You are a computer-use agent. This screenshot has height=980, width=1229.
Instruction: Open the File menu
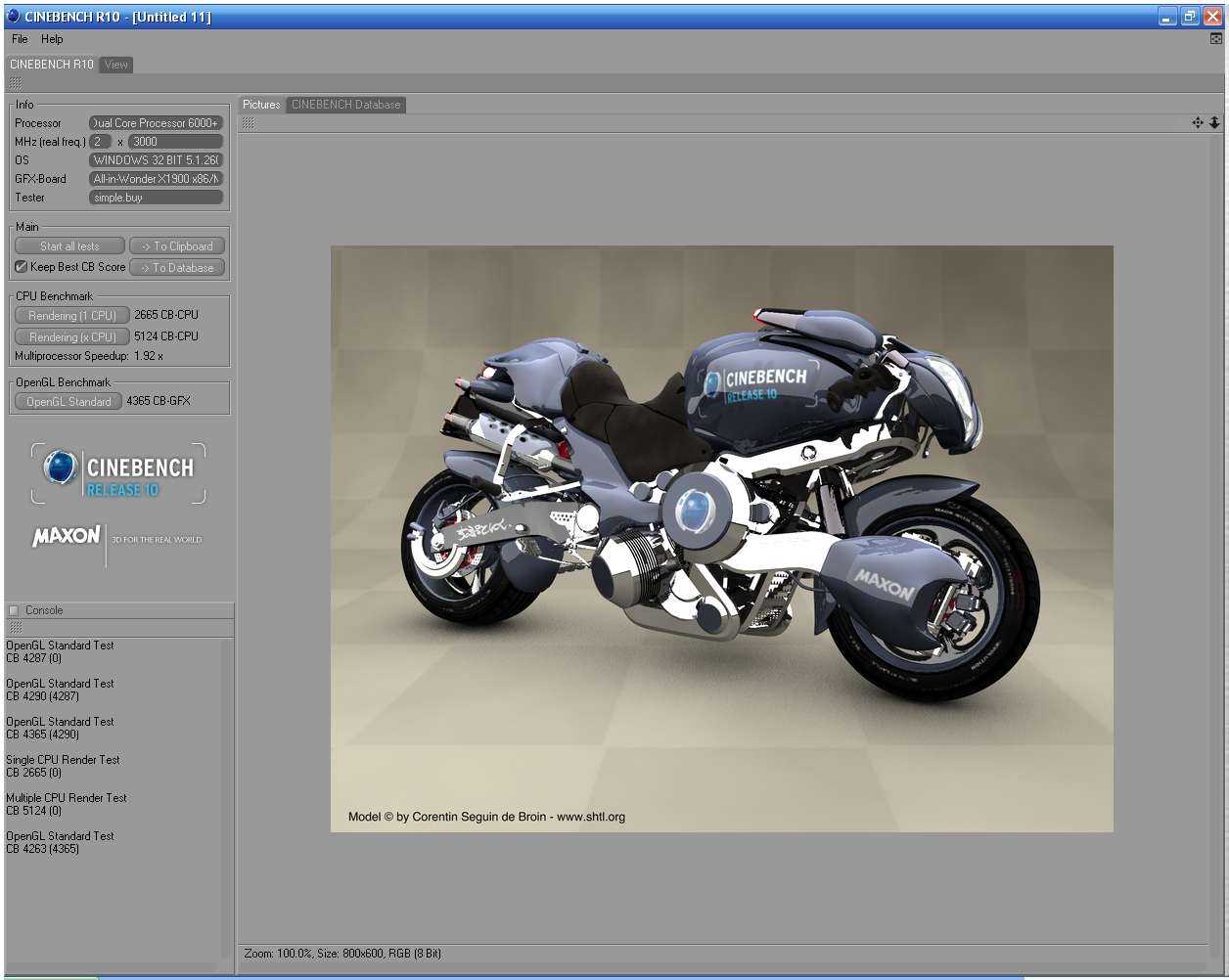(x=20, y=39)
